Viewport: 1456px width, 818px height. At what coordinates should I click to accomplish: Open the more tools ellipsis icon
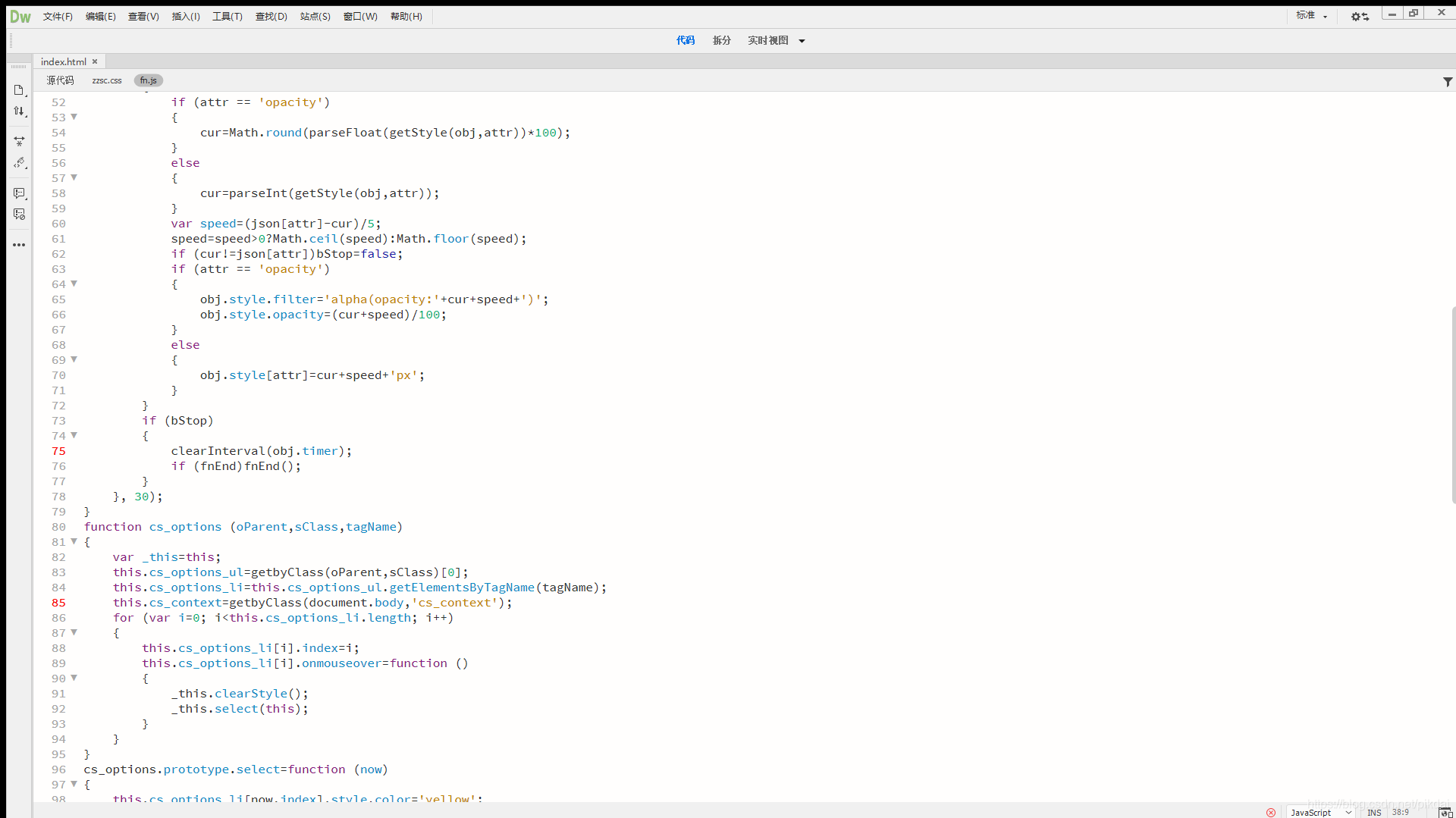point(19,245)
